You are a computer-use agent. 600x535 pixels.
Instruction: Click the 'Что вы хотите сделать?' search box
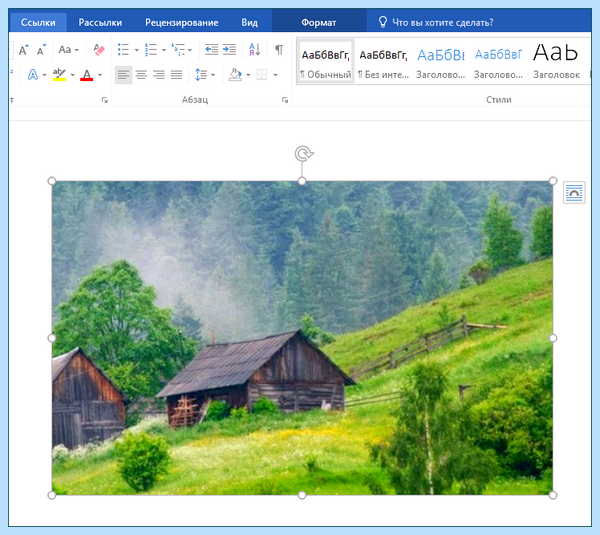[436, 23]
